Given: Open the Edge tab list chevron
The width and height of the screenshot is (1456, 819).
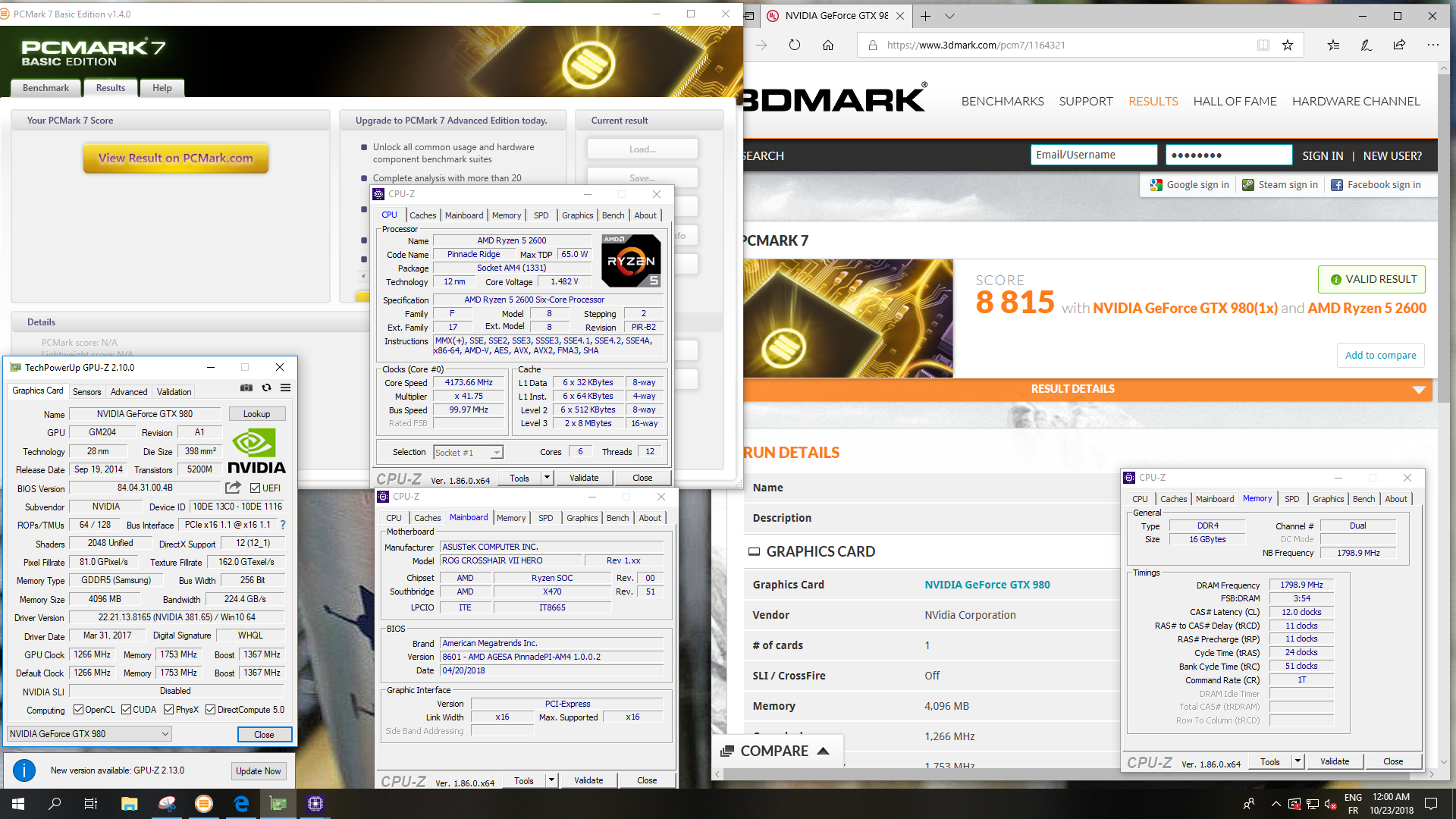Looking at the screenshot, I should pos(949,15).
